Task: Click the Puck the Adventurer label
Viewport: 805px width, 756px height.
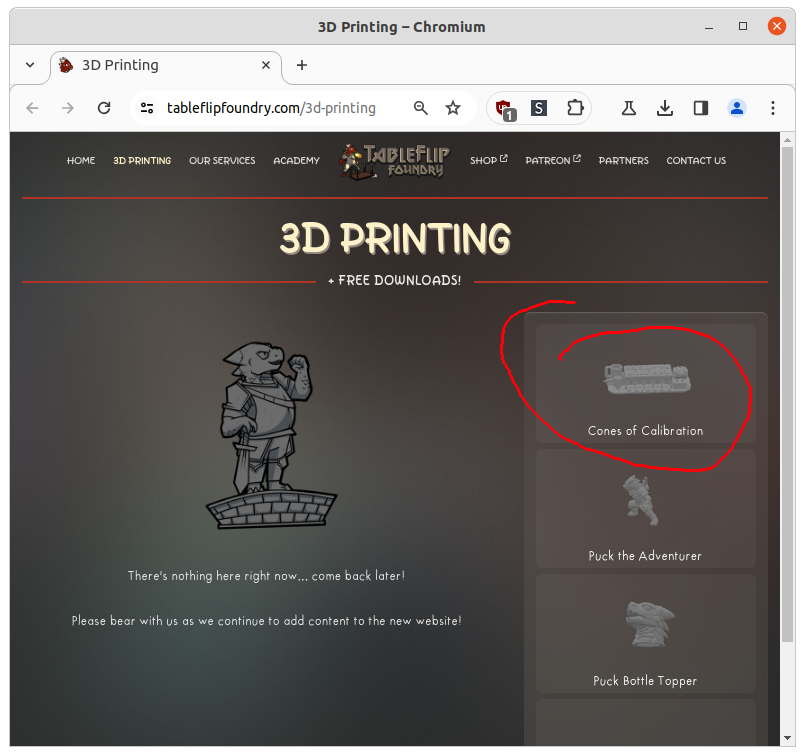Action: [645, 556]
